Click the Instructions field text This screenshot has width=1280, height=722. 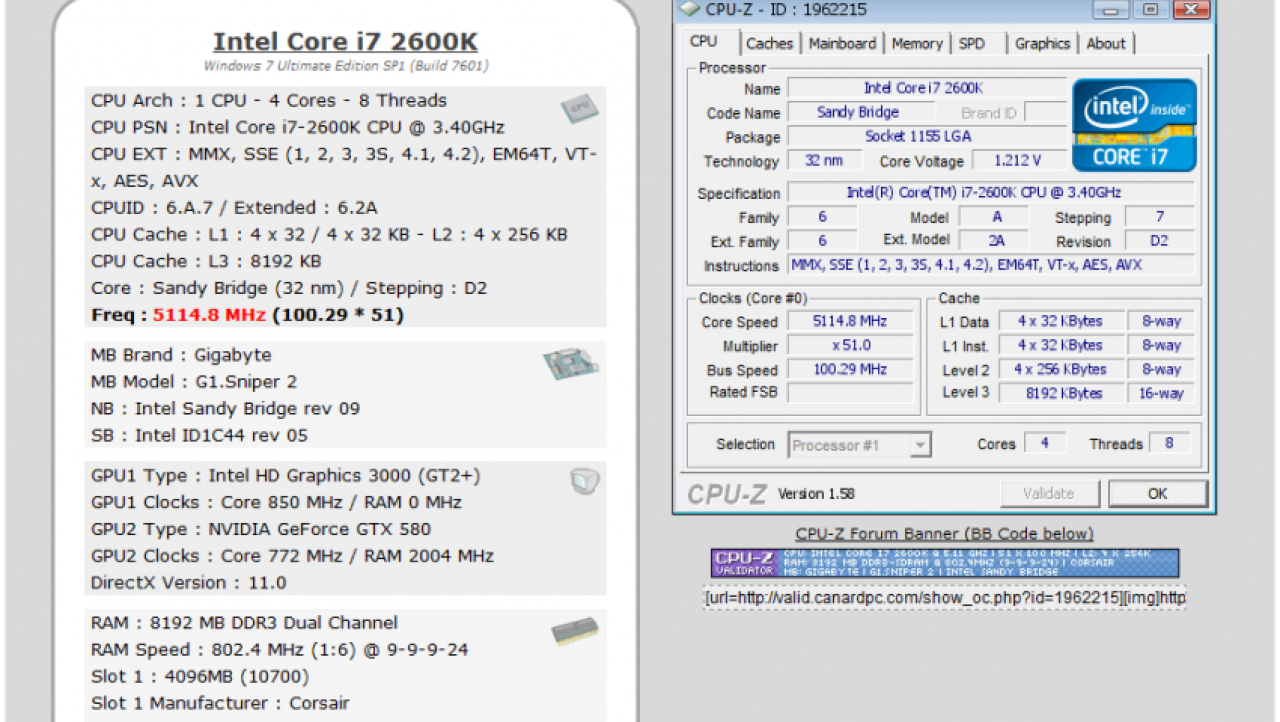[x=990, y=266]
